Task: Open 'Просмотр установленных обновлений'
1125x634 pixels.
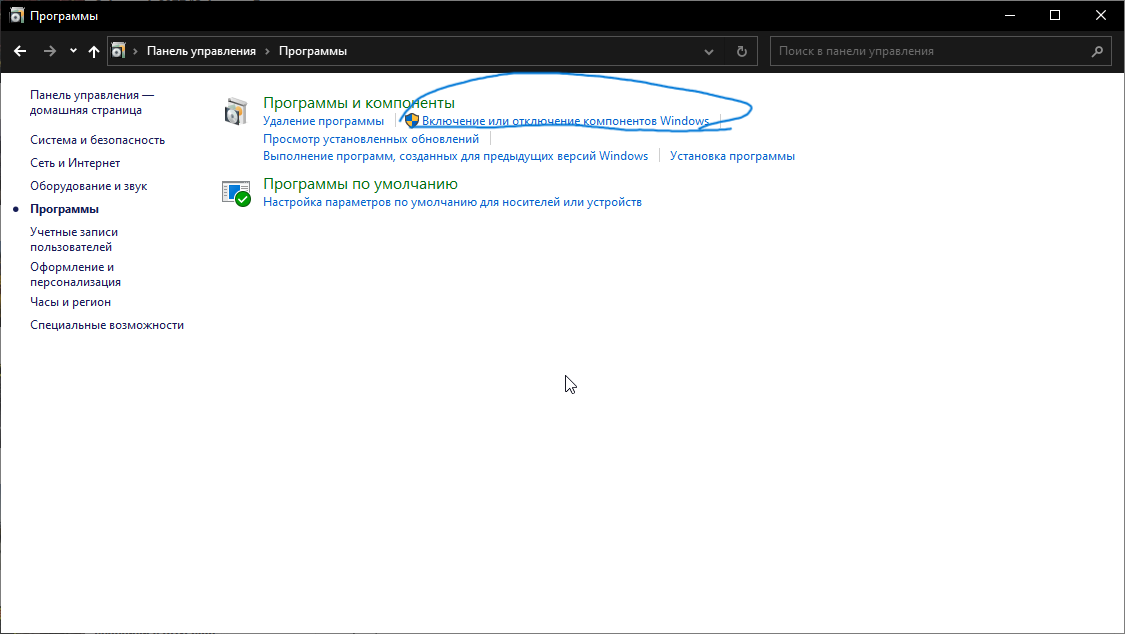Action: point(371,139)
